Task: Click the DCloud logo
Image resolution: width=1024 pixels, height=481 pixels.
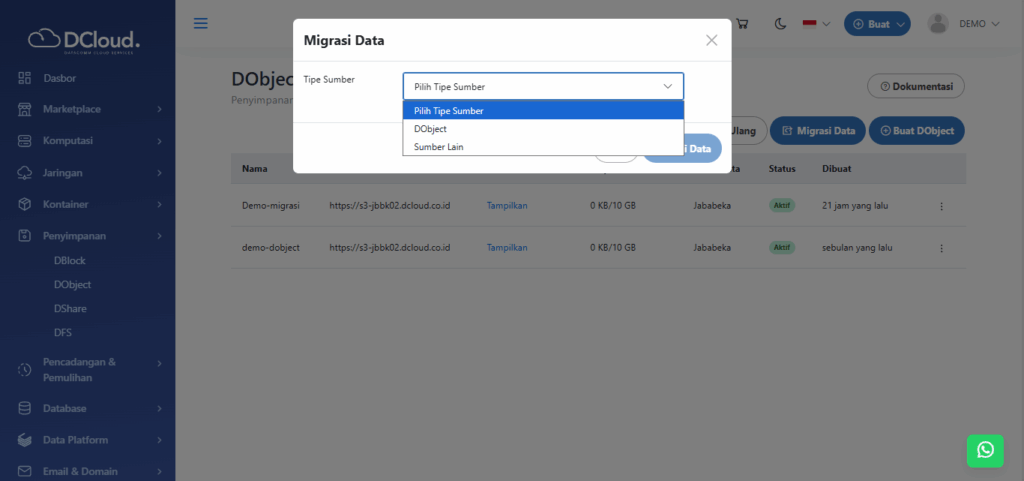Action: (x=84, y=39)
